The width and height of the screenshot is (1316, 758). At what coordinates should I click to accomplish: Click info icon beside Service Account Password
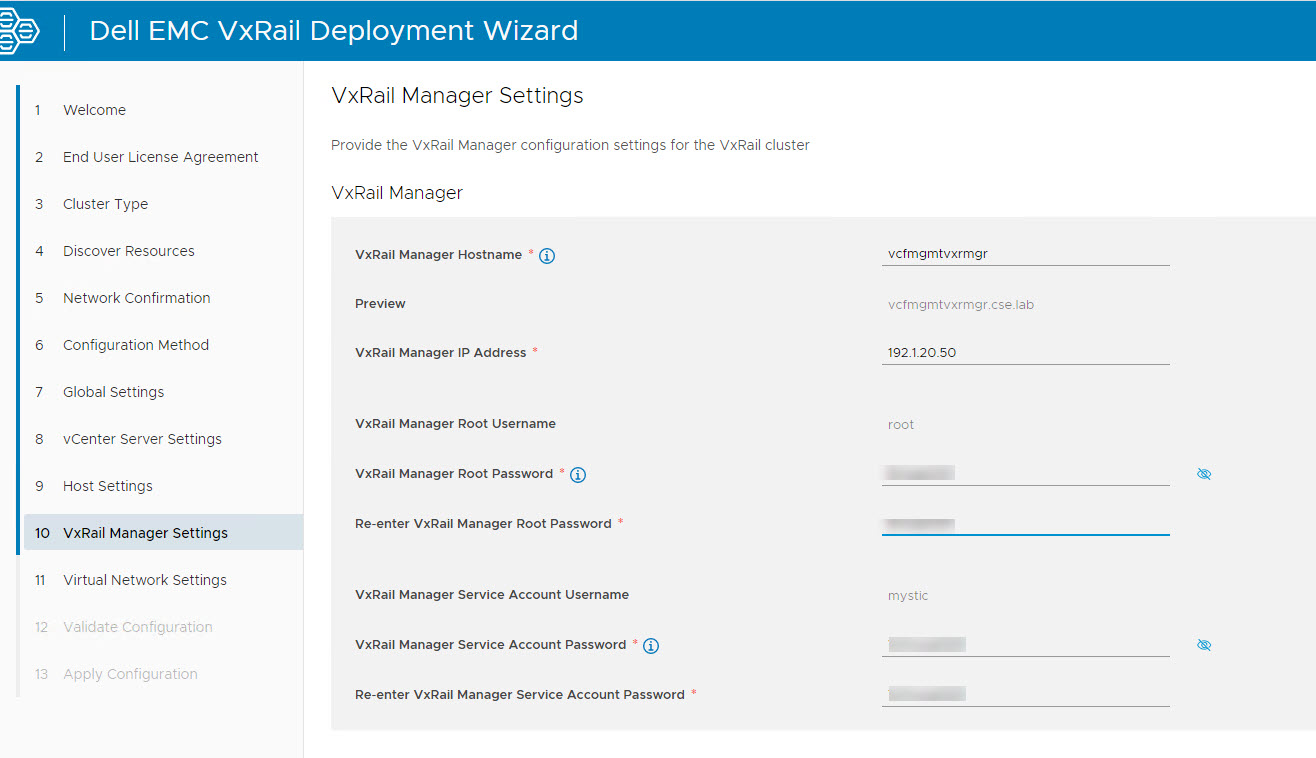[x=651, y=646]
